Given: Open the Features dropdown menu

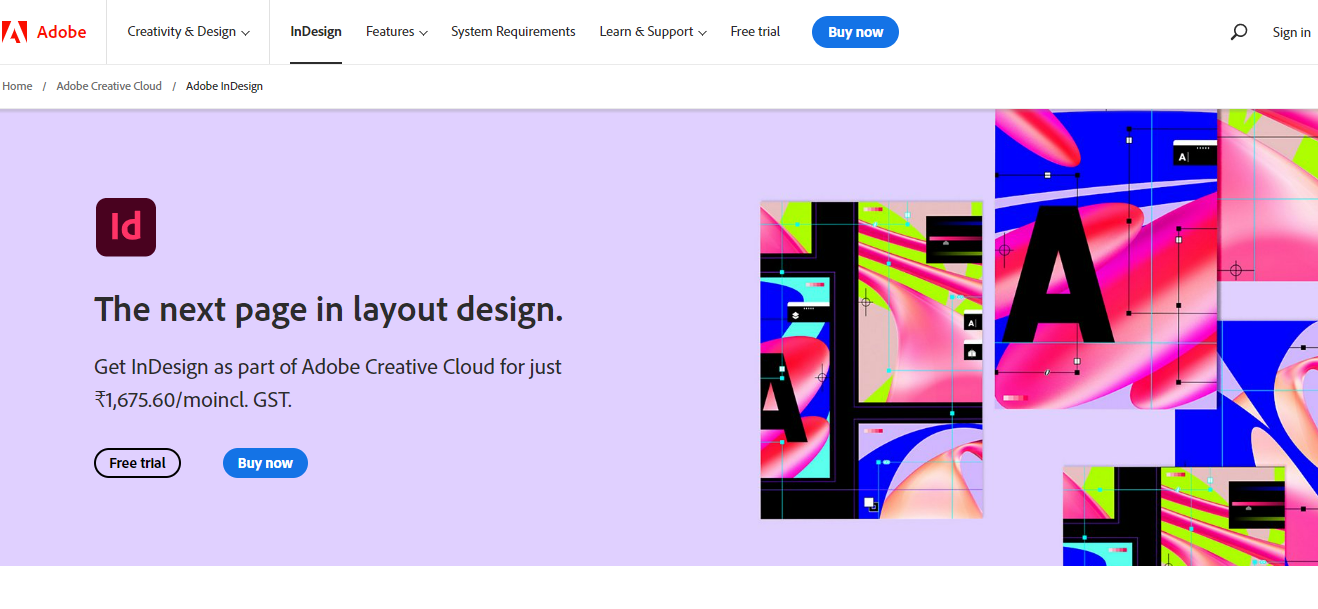Looking at the screenshot, I should (389, 31).
